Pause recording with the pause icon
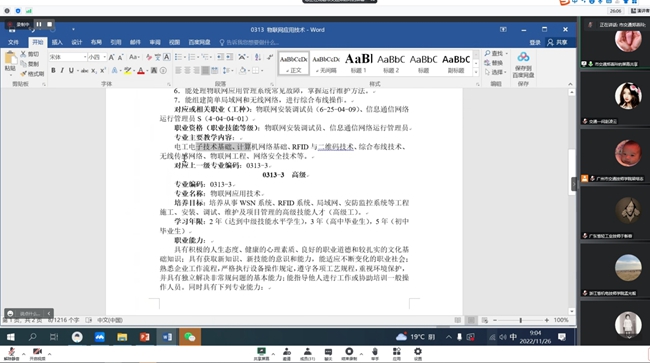The width and height of the screenshot is (650, 363). 39,24
